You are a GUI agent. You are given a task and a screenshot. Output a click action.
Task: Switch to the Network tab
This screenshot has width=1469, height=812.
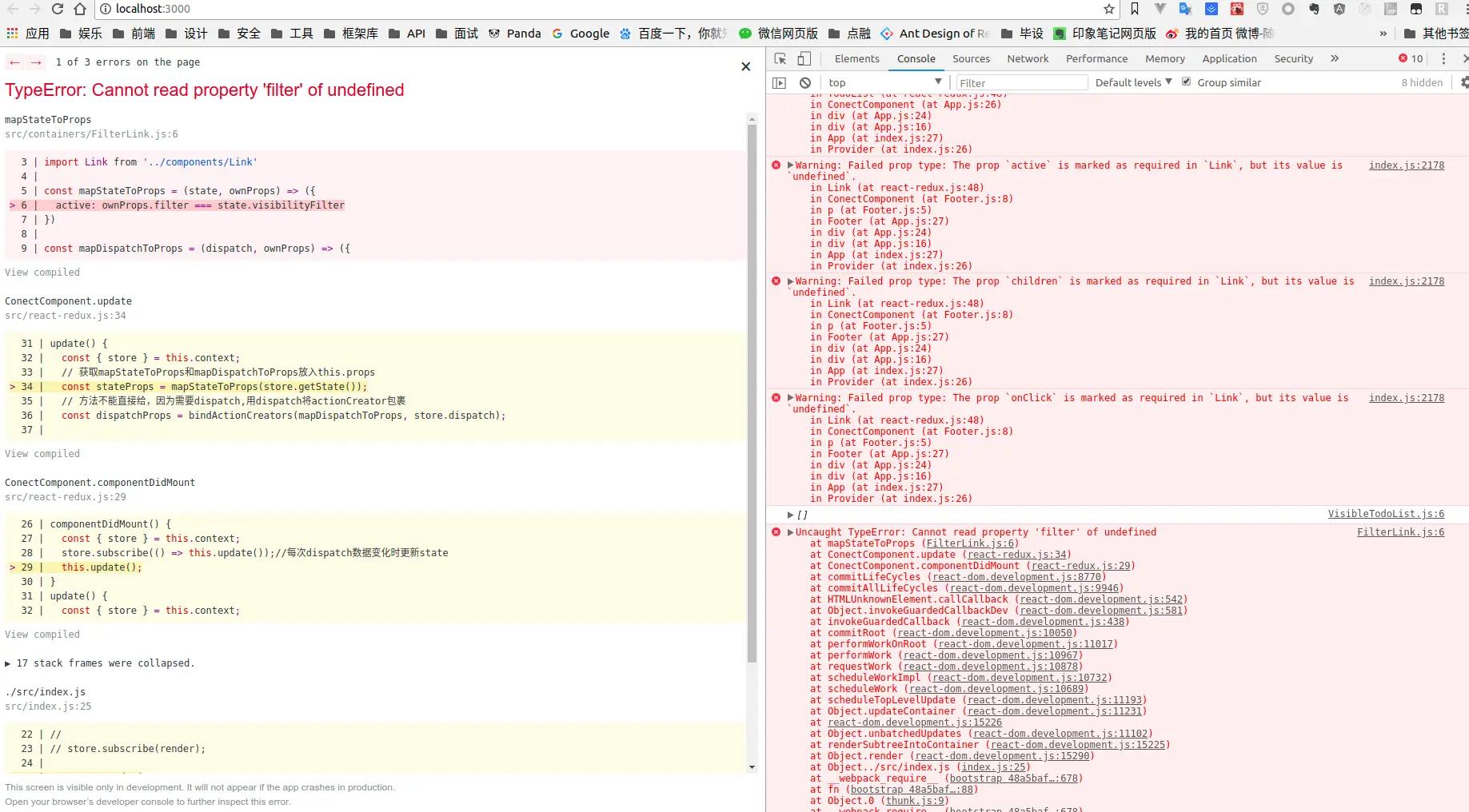click(x=1028, y=58)
